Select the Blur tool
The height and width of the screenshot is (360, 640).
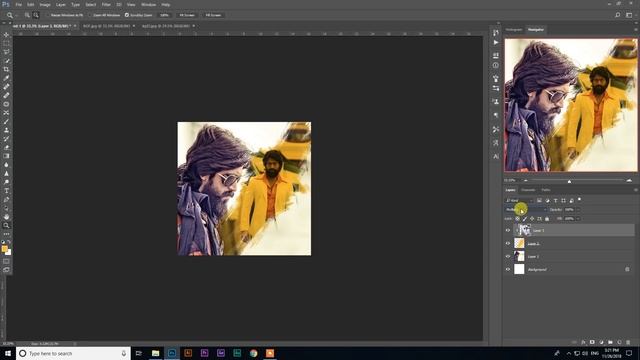pyautogui.click(x=6, y=164)
